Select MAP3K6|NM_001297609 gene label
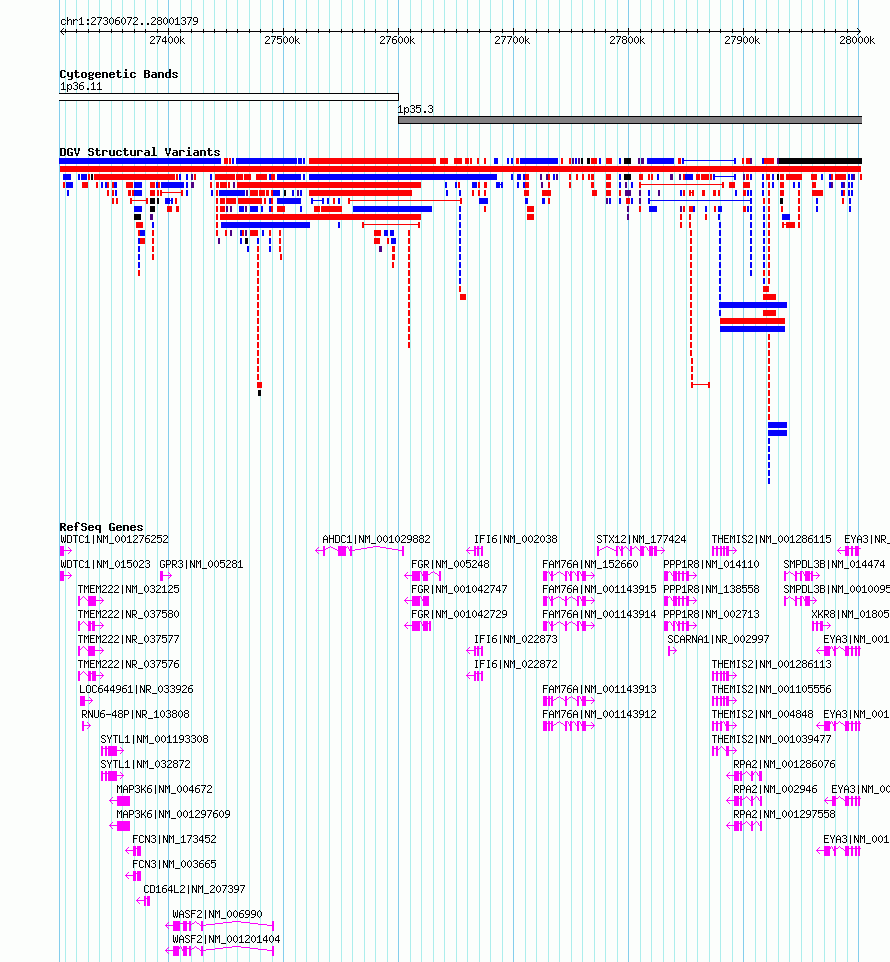 (174, 814)
